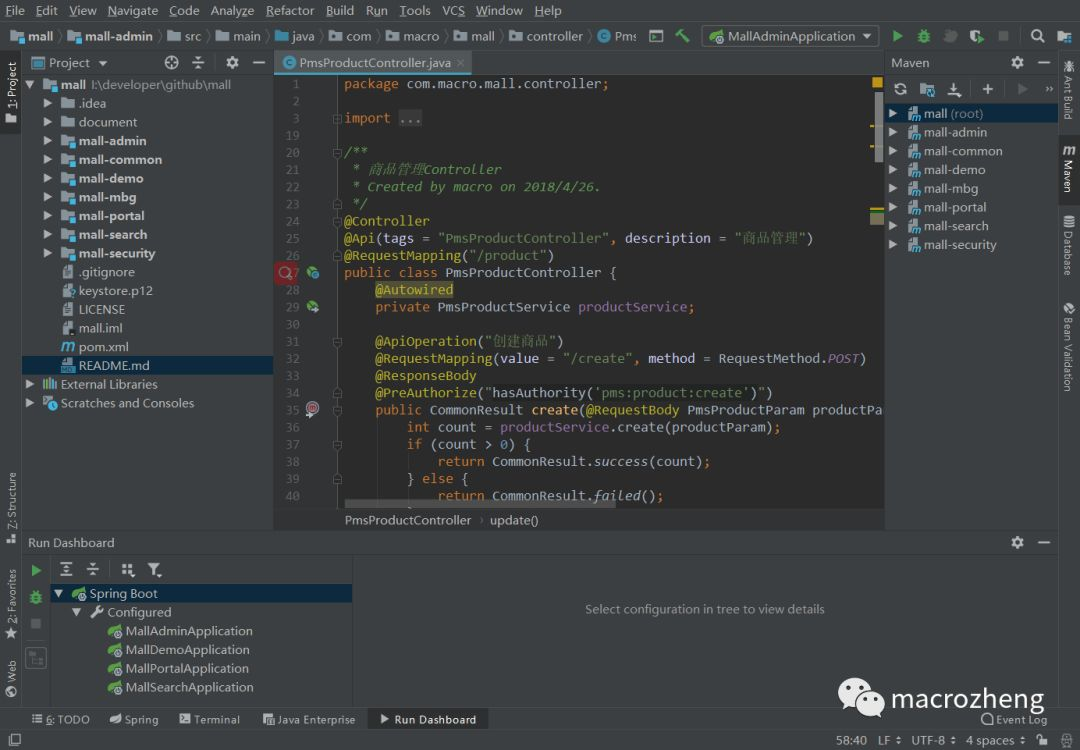Collapse Spring Boot node in Run Dashboard
Viewport: 1080px width, 750px height.
(x=59, y=593)
